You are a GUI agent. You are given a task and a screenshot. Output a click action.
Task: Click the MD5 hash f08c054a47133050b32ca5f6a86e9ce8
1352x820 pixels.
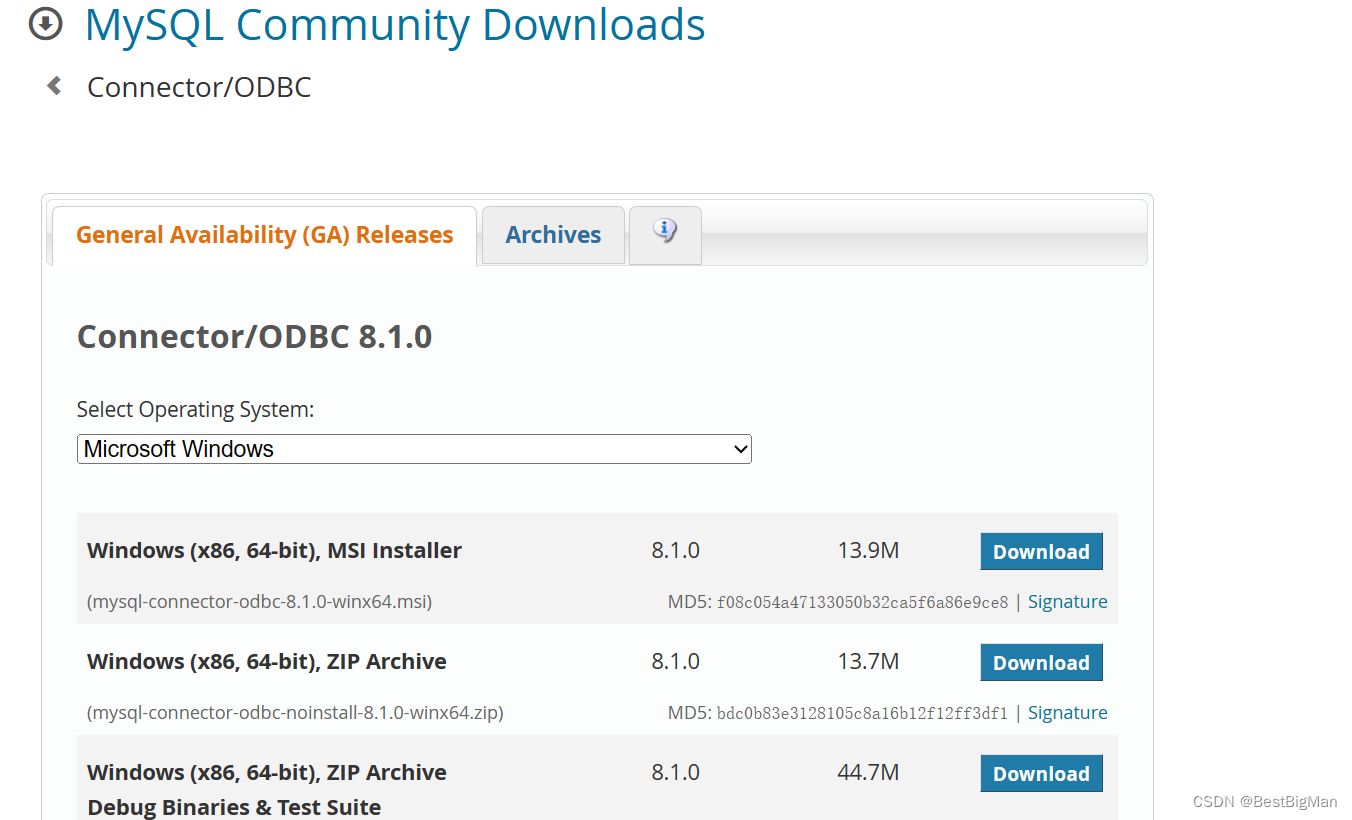(x=862, y=603)
